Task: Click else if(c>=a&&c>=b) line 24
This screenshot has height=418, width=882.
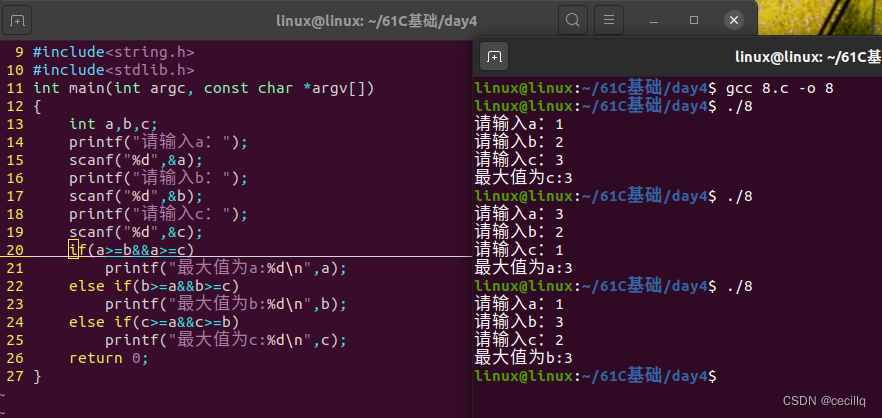Action: pos(154,322)
